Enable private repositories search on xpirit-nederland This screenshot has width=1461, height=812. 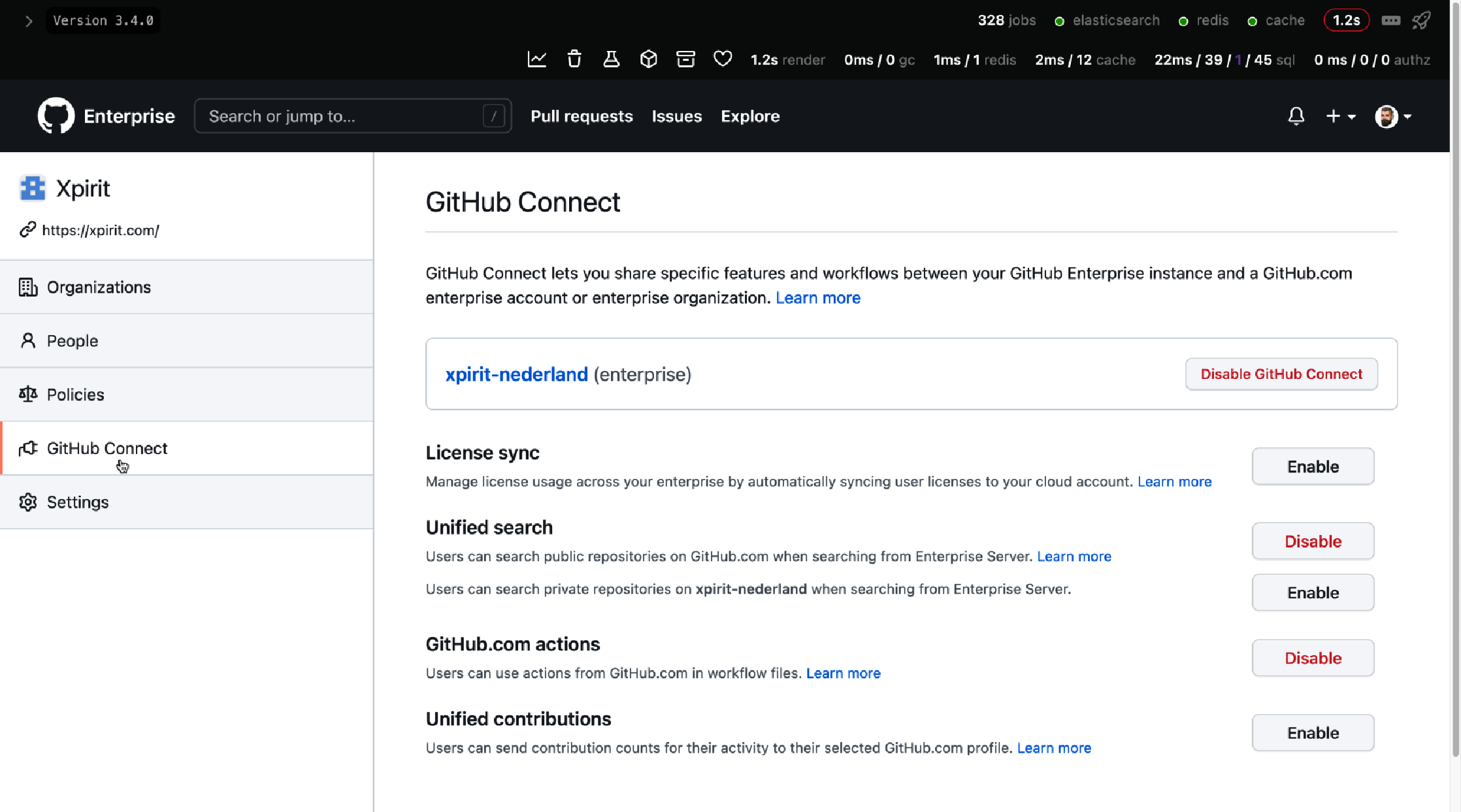1313,593
